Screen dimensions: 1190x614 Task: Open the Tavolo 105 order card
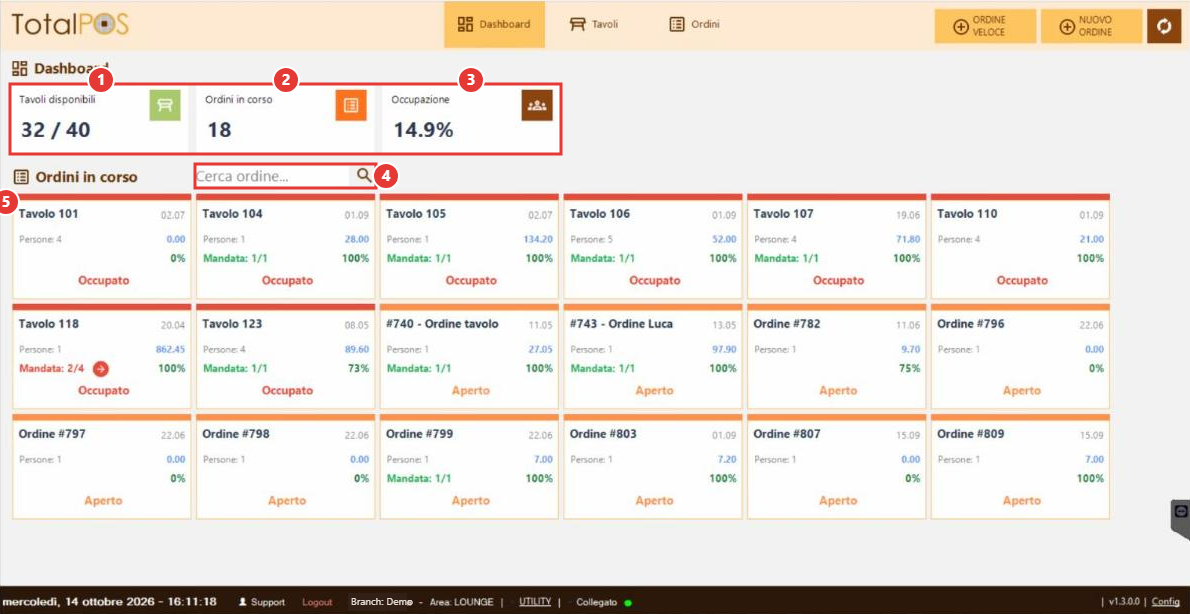[469, 246]
